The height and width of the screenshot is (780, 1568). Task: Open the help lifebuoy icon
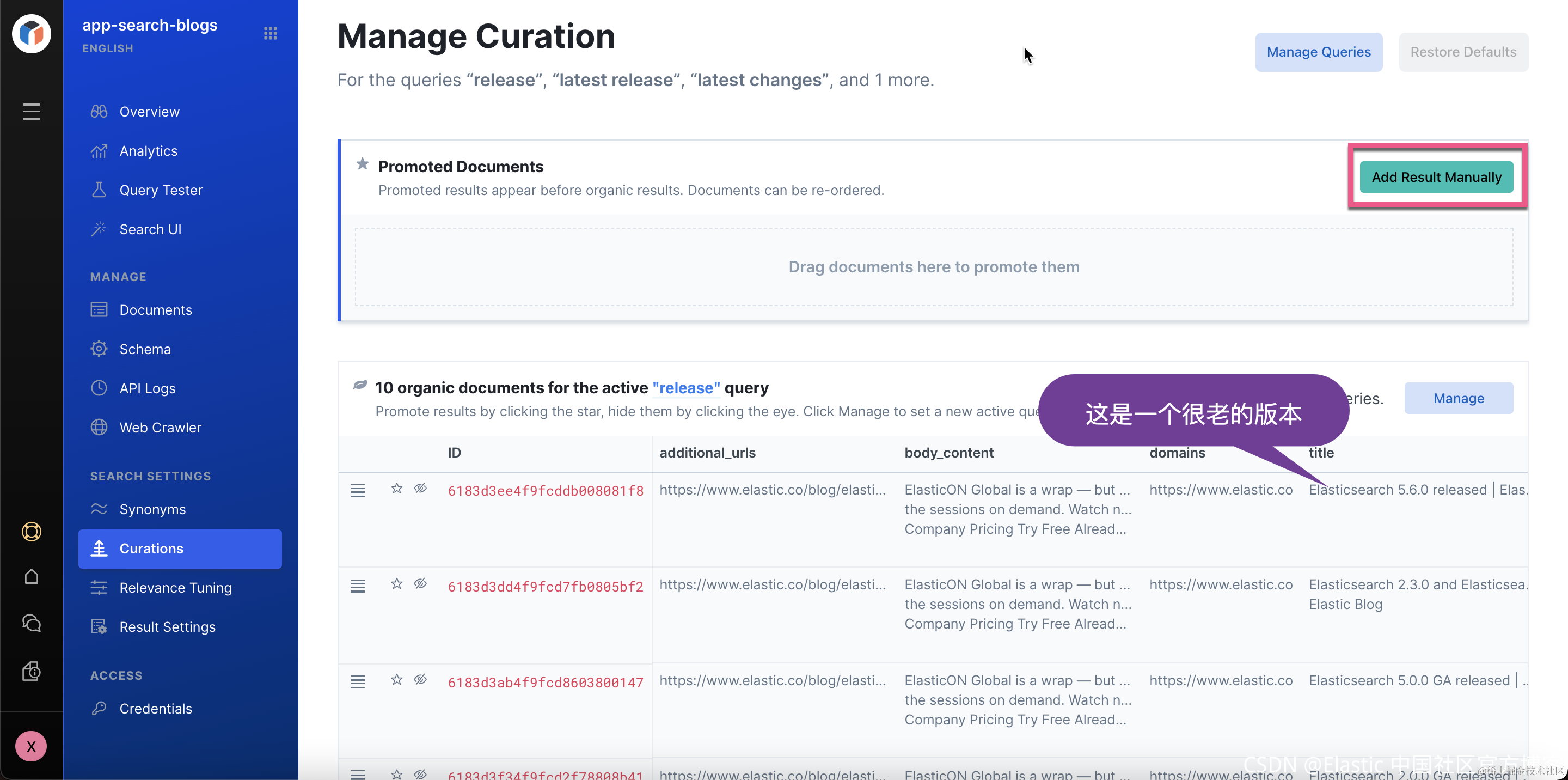coord(31,532)
